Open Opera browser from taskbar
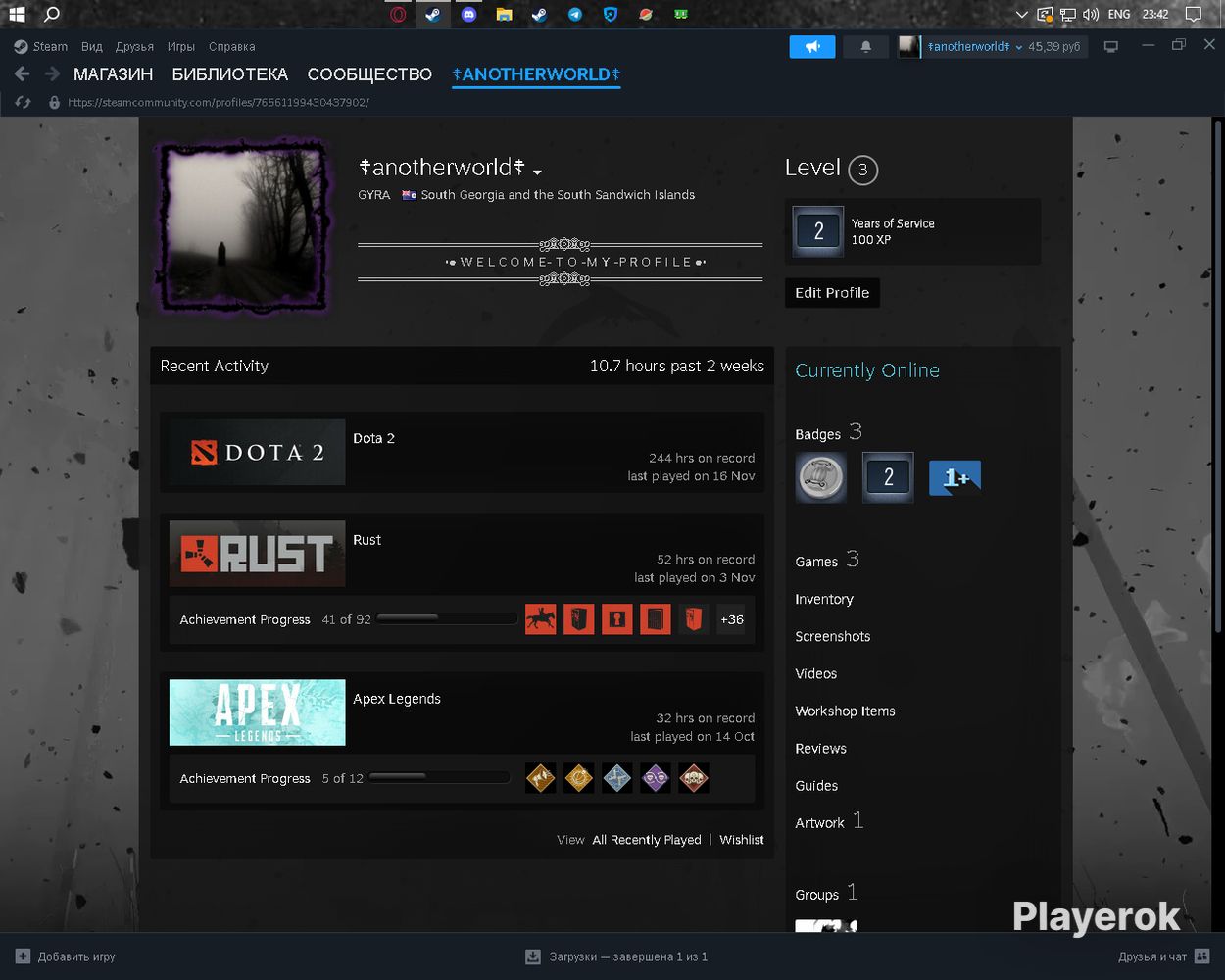 (x=398, y=14)
